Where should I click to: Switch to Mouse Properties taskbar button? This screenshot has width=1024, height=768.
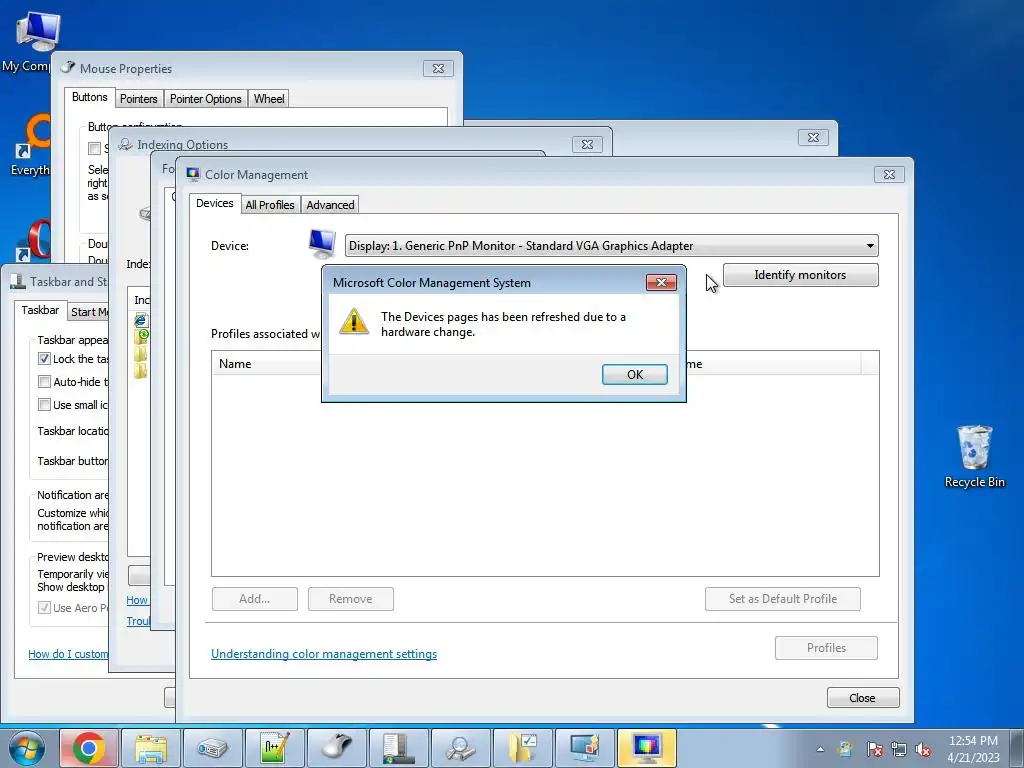pyautogui.click(x=336, y=748)
